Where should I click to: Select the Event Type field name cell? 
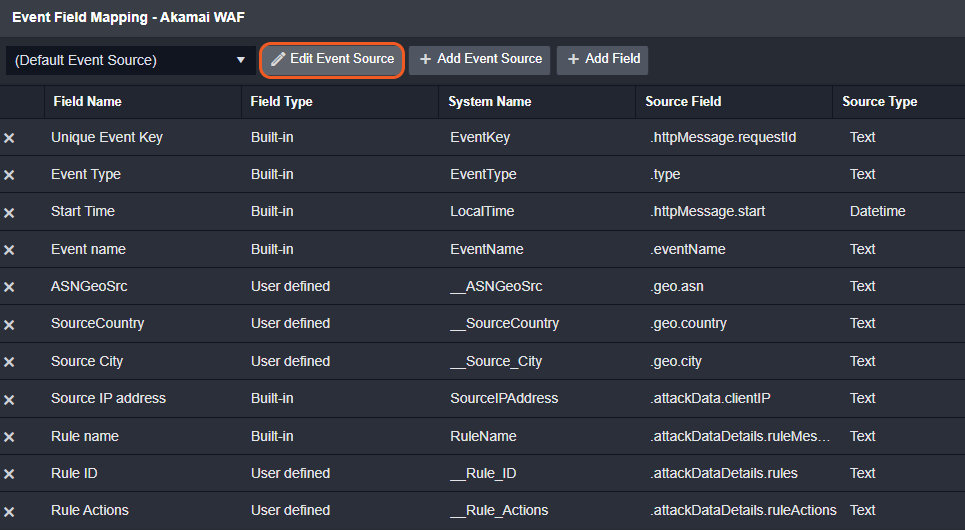click(x=86, y=174)
